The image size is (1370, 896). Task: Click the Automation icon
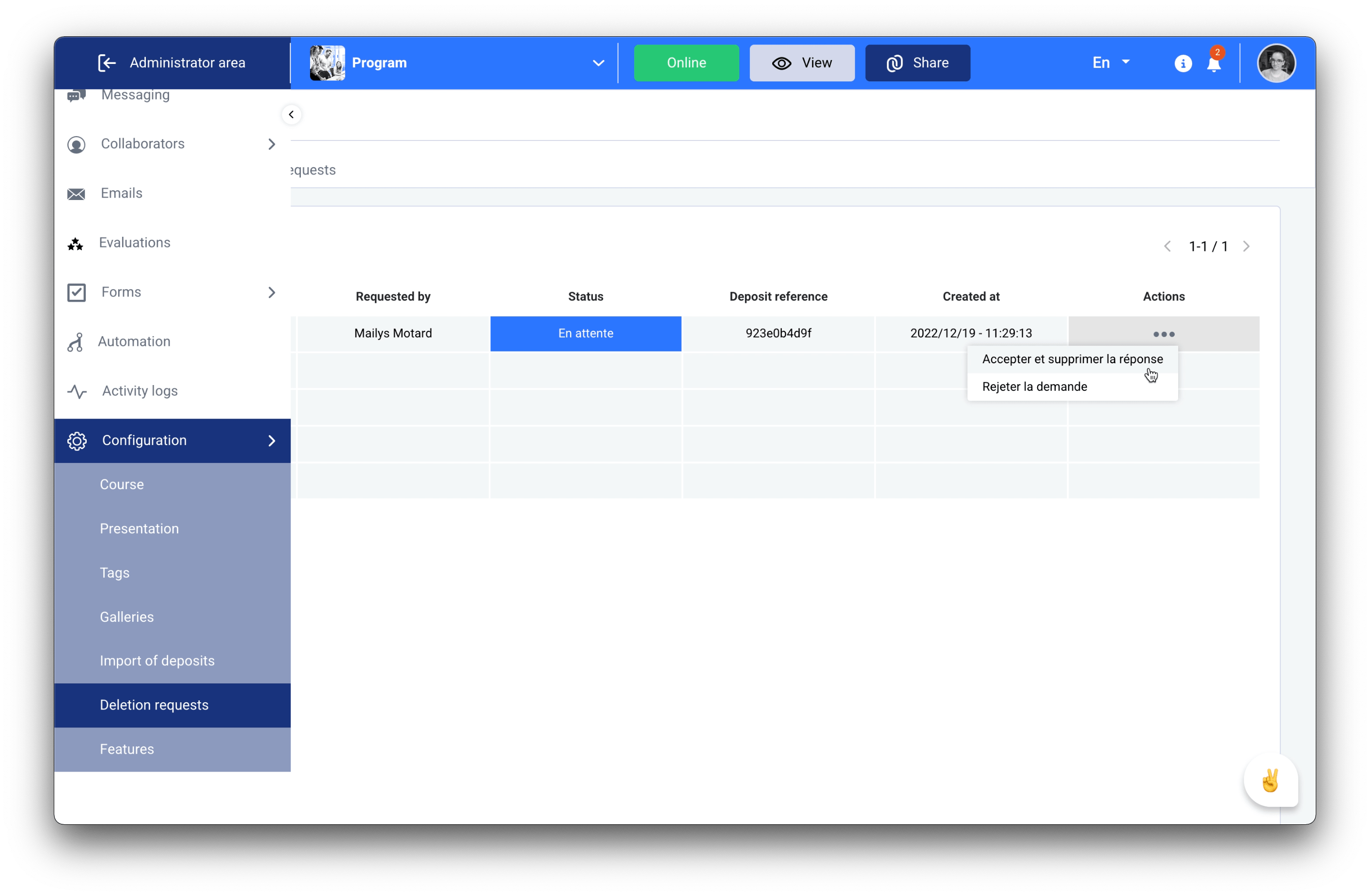[x=75, y=342]
